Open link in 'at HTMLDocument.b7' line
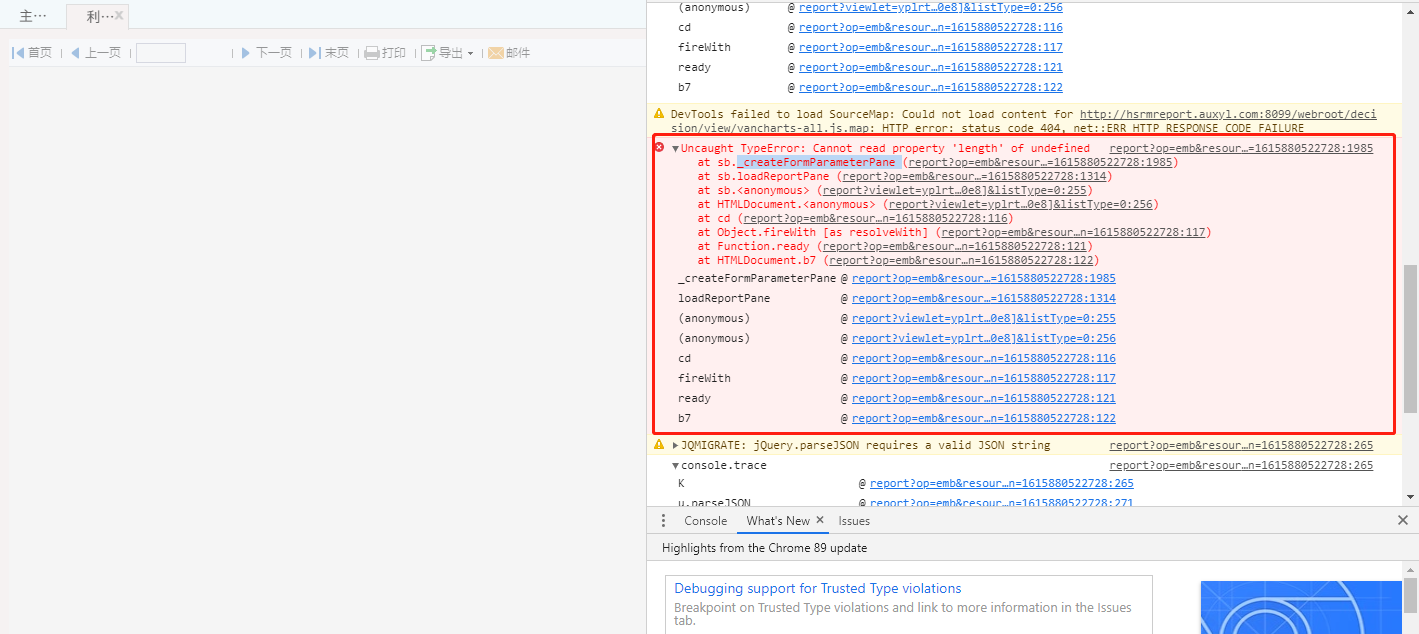Viewport: 1419px width, 634px height. click(960, 260)
